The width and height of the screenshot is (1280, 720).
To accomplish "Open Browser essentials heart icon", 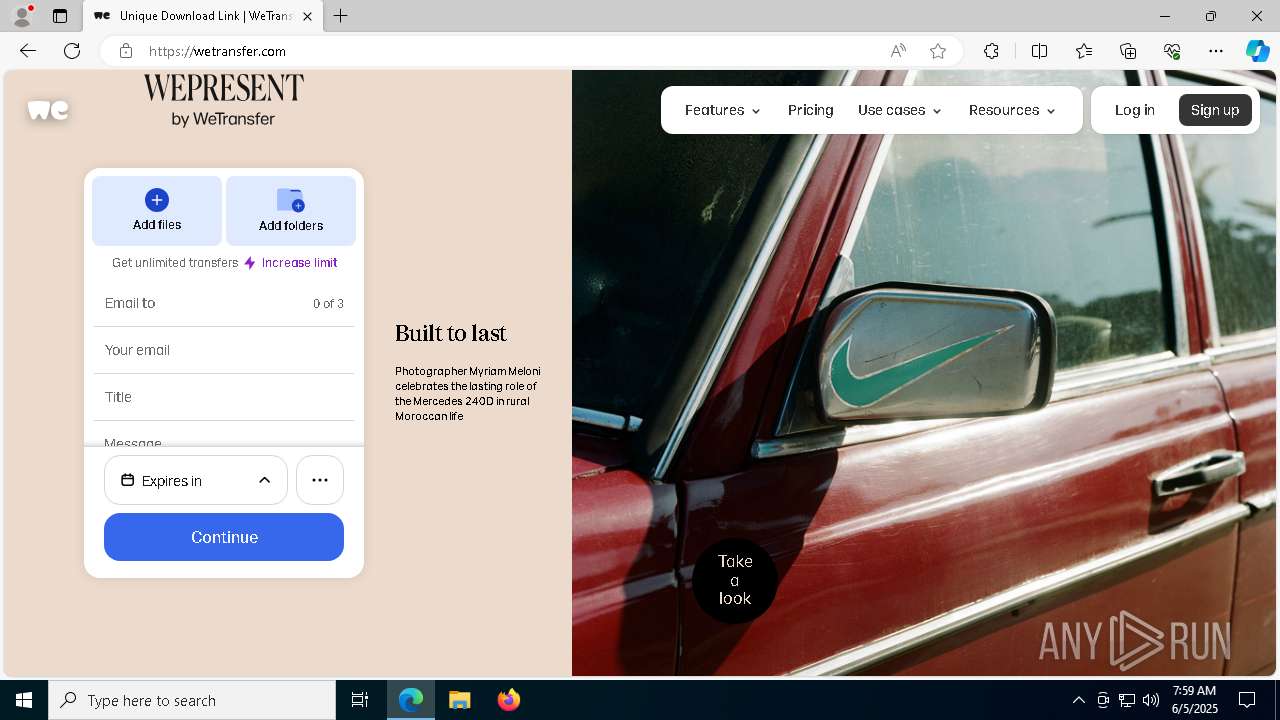I will click(x=1172, y=51).
